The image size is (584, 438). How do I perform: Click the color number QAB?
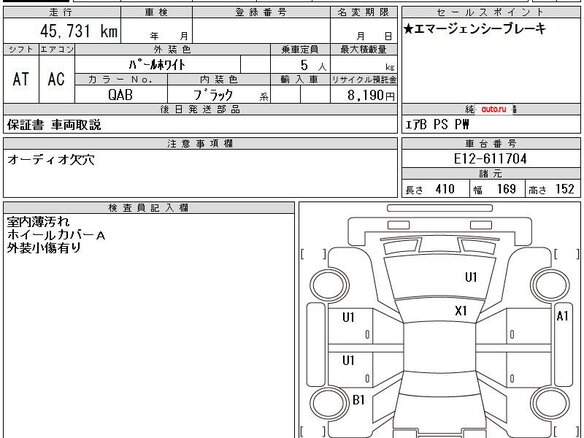pos(120,95)
